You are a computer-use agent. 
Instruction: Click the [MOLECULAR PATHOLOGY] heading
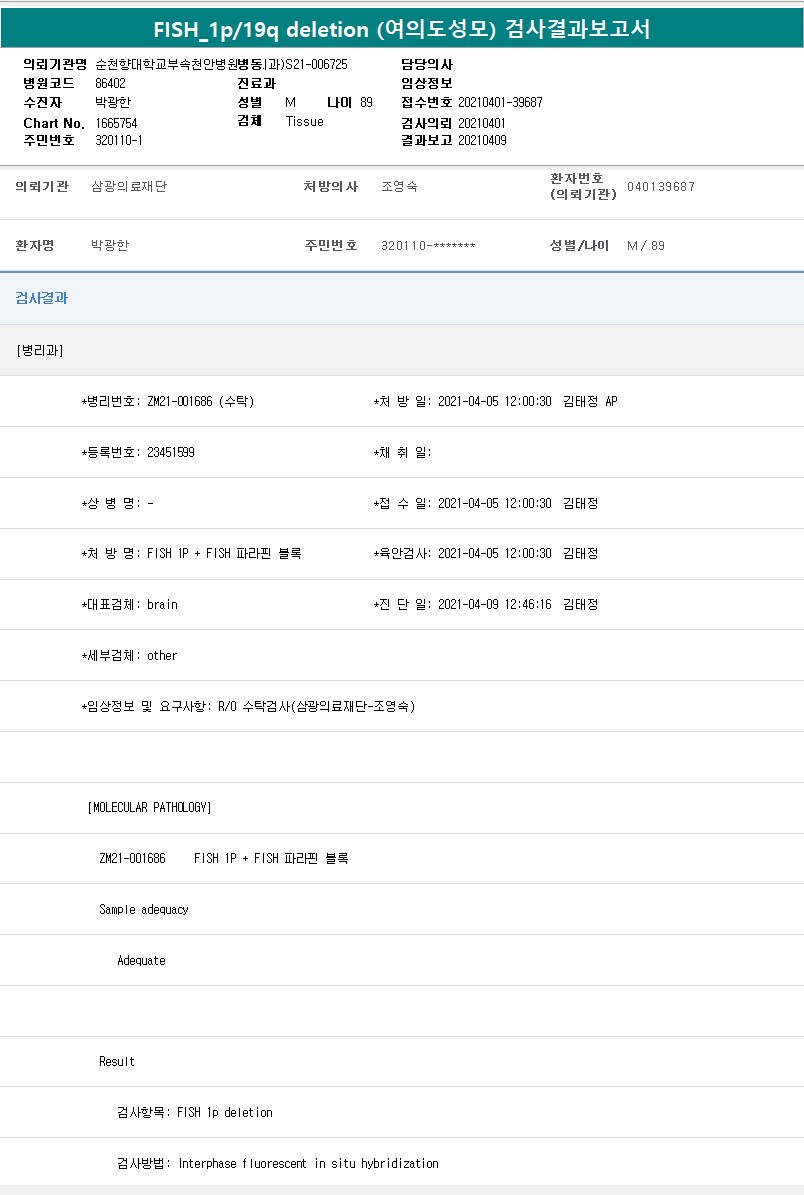(150, 808)
